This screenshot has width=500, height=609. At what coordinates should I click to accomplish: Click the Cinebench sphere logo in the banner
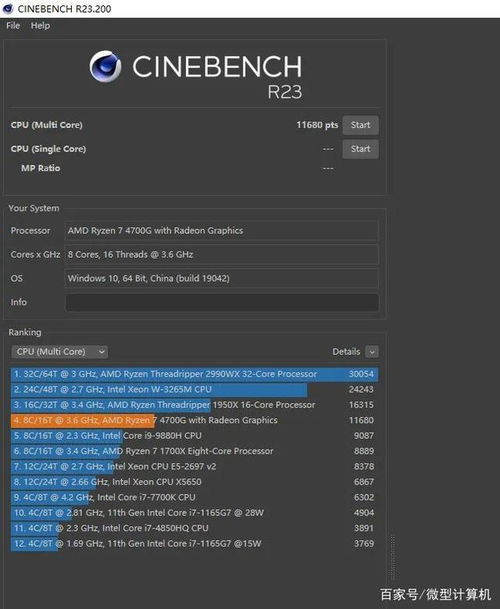click(105, 66)
